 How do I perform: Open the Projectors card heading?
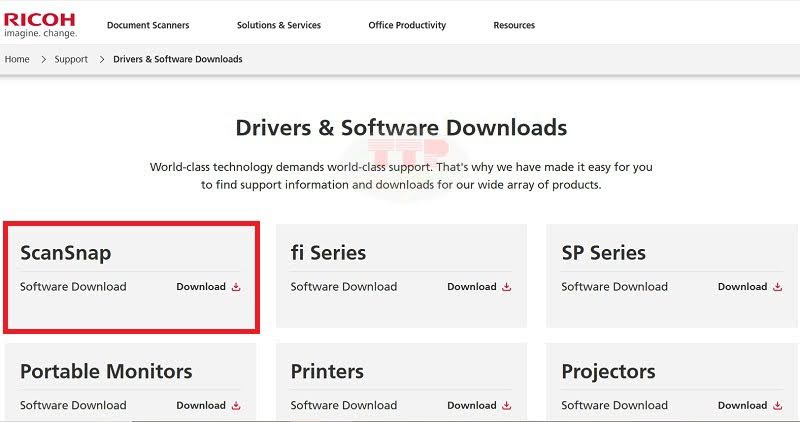(x=608, y=372)
